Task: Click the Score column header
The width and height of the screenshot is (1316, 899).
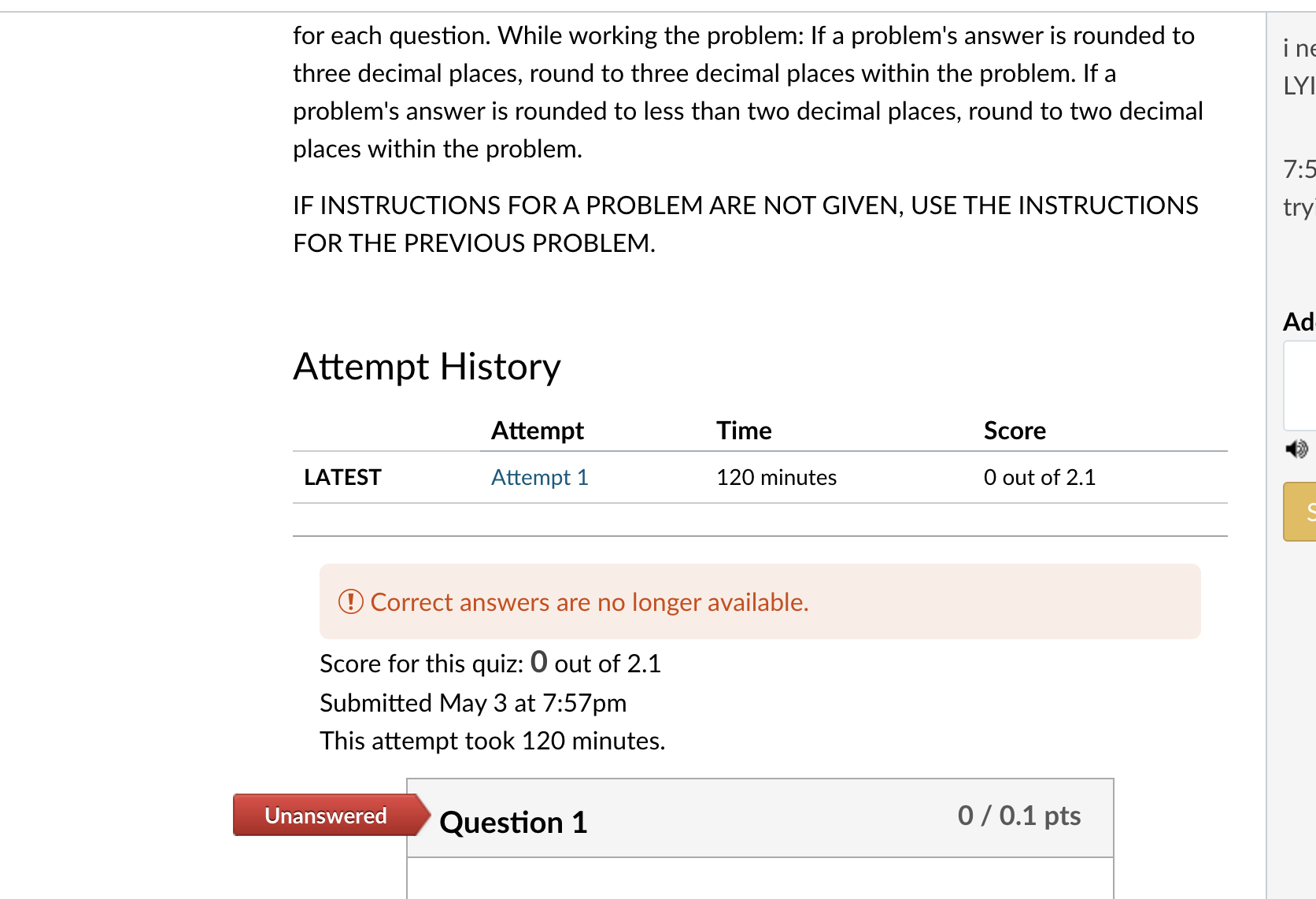Action: pos(1015,431)
